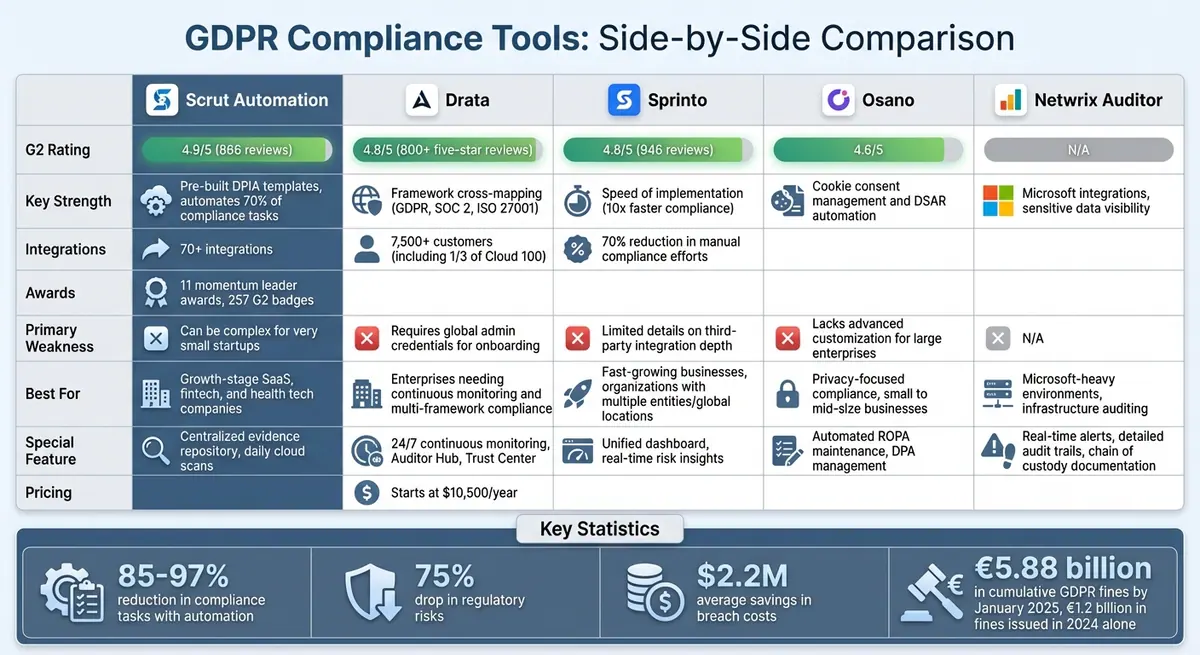This screenshot has height=655, width=1200.
Task: Click the building icon beside Growth-stage SaaS
Action: (156, 393)
